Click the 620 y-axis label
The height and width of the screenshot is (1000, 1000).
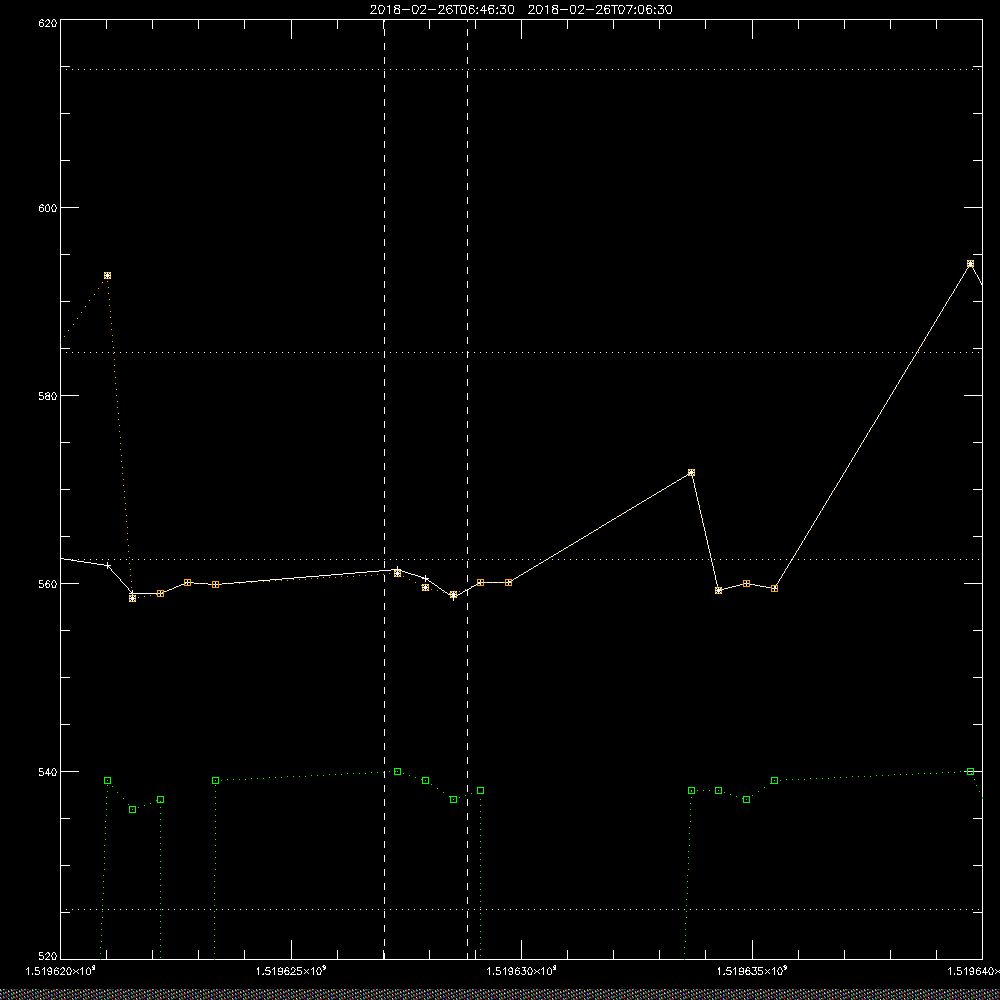[48, 23]
